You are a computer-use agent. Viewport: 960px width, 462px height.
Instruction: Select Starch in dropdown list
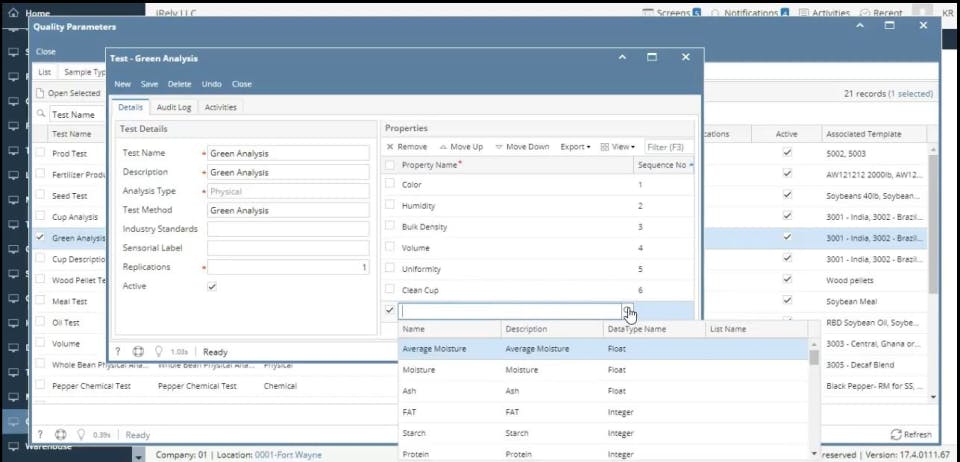pos(603,433)
